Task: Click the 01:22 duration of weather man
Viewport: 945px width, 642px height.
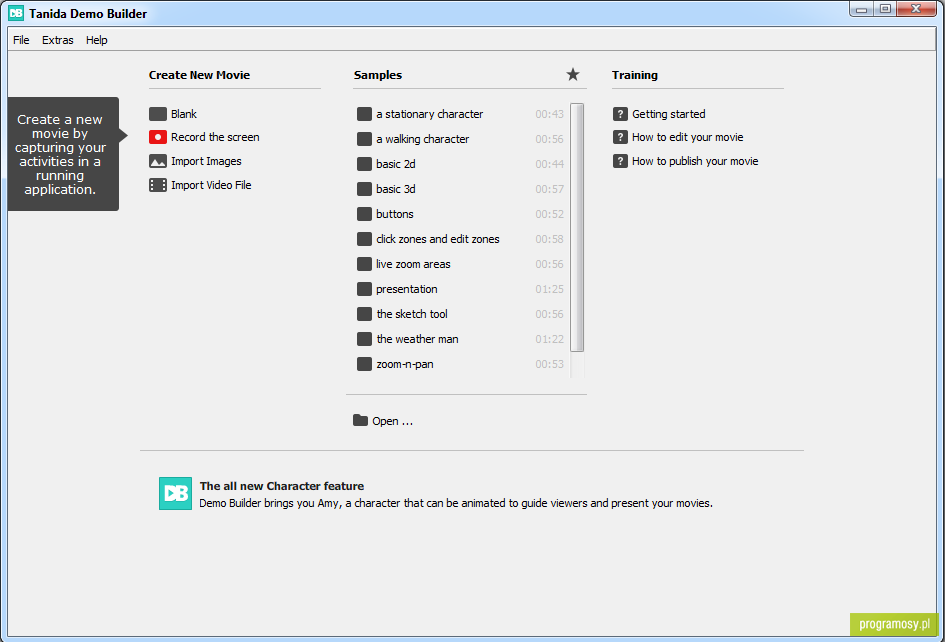Action: pos(549,339)
